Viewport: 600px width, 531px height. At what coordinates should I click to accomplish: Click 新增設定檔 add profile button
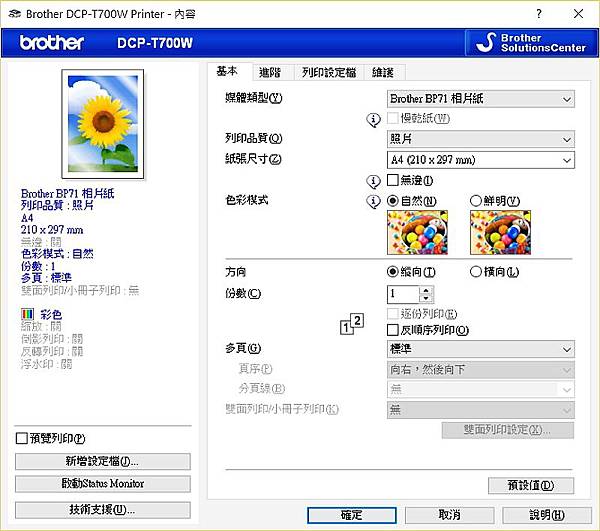click(x=103, y=461)
